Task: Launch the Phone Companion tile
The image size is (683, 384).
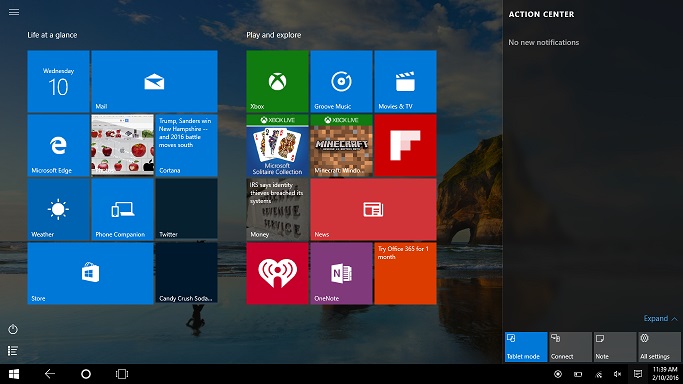Action: 122,209
